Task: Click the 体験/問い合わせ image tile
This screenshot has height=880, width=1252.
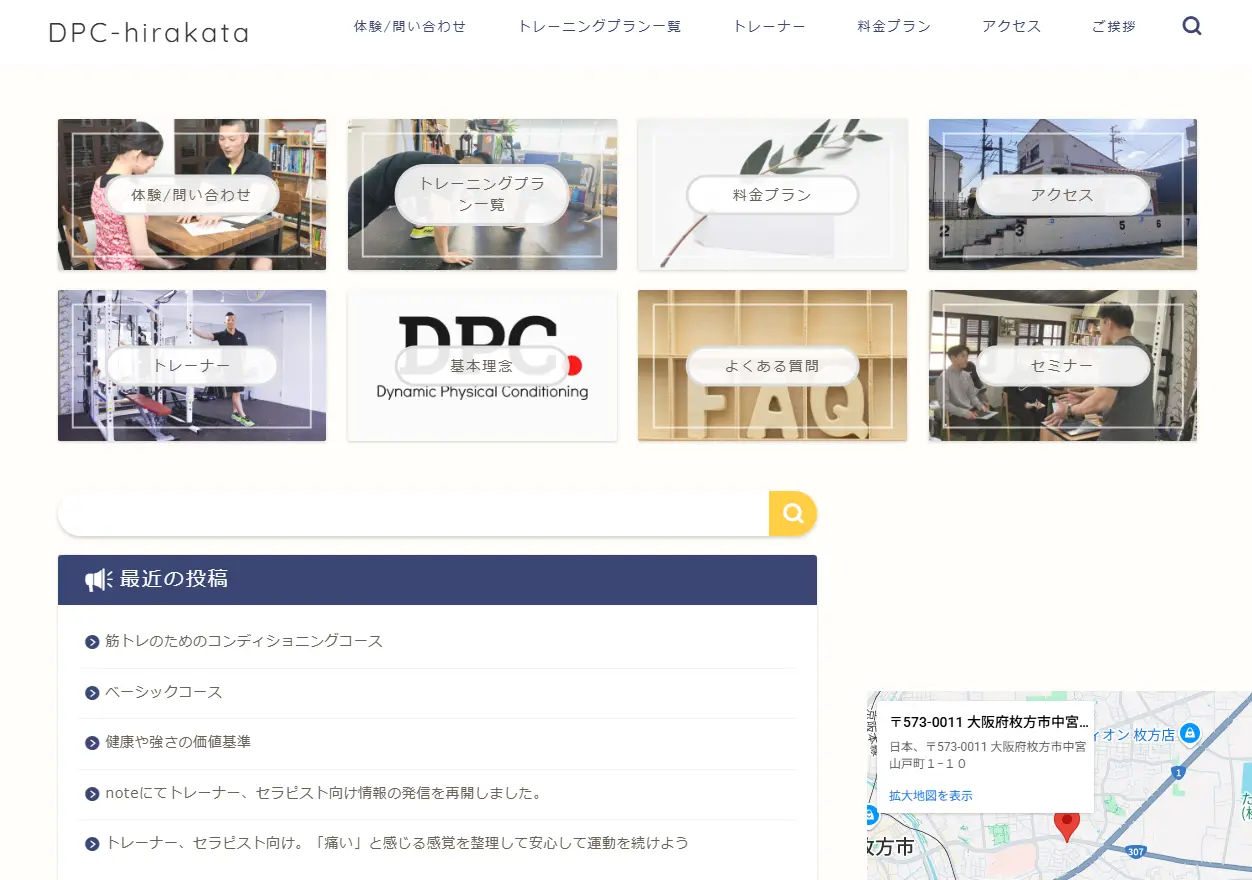Action: (x=192, y=195)
